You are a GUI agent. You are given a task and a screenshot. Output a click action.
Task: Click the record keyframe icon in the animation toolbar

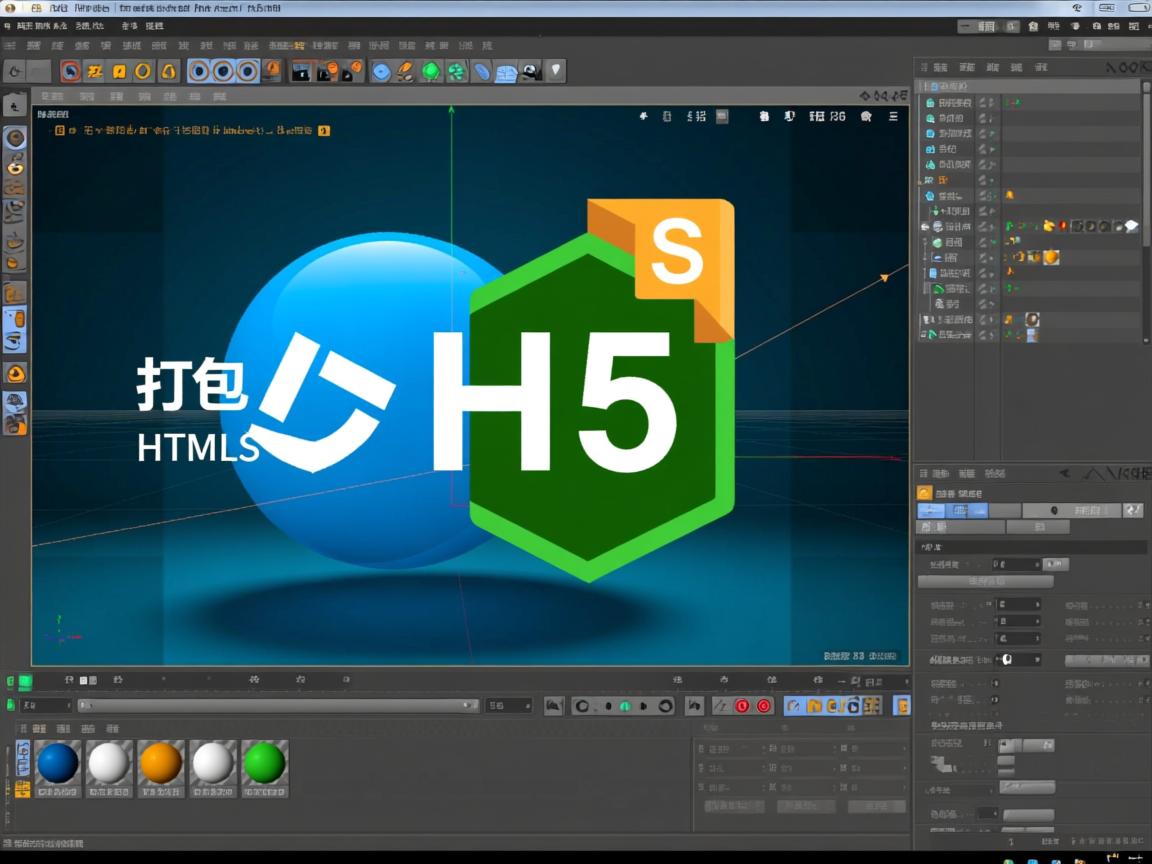(742, 706)
